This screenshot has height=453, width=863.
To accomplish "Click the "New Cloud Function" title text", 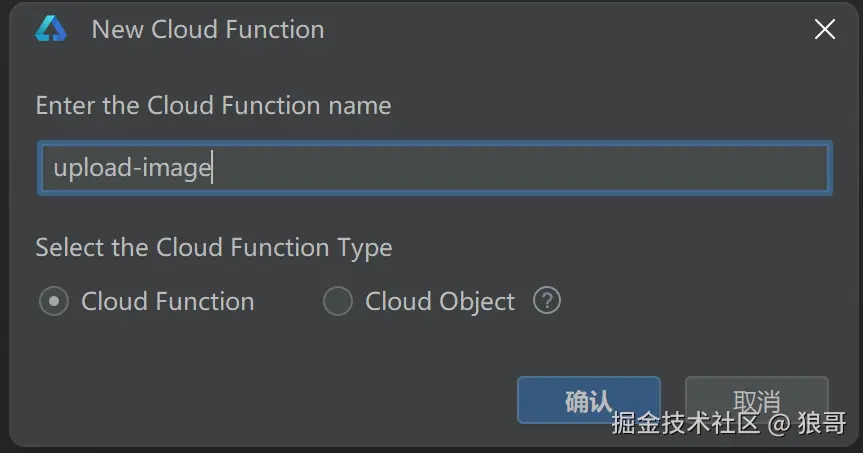I will point(208,30).
